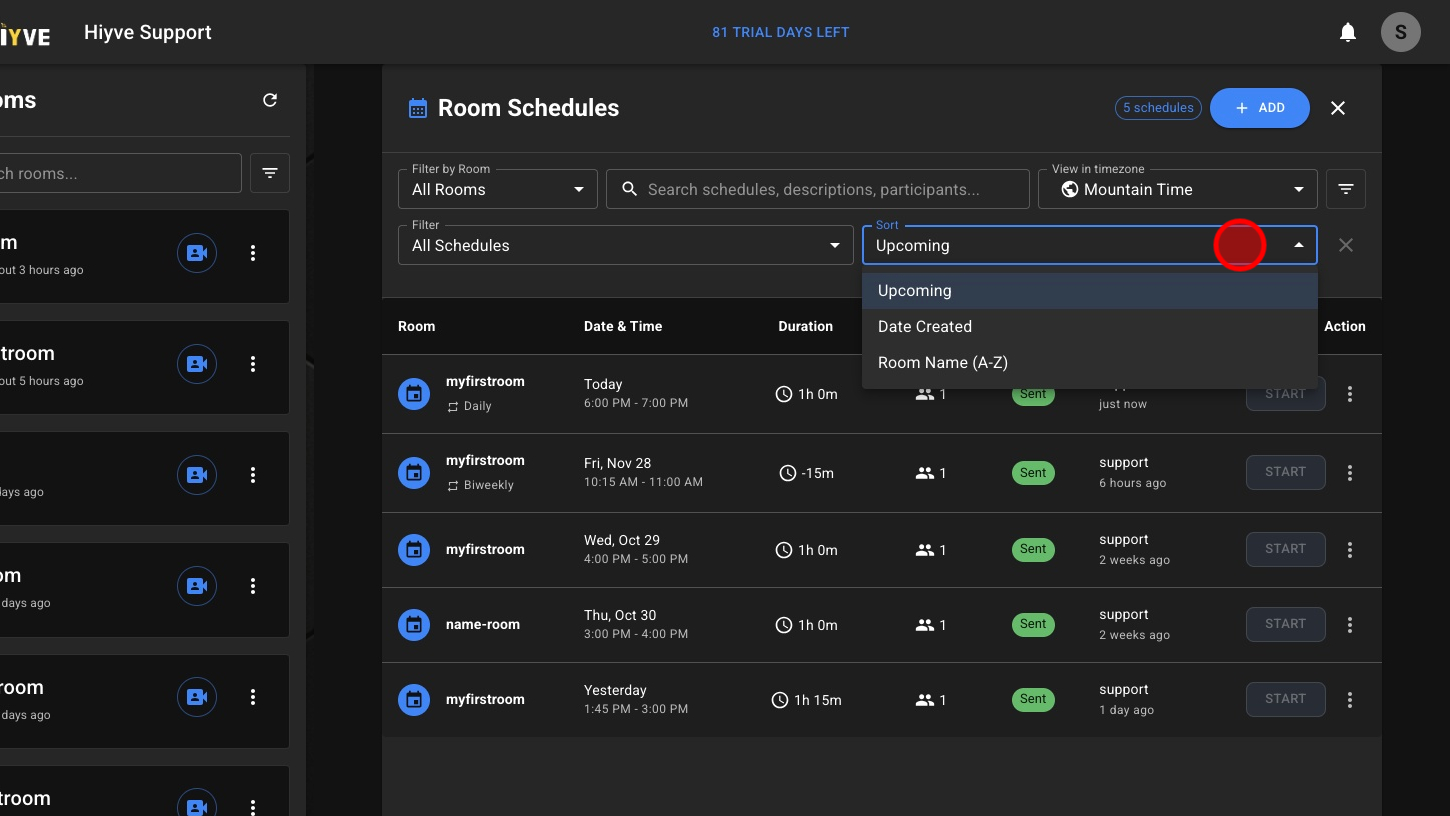Click the video camera icon on first room
Viewport: 1450px width, 816px height.
click(x=197, y=253)
